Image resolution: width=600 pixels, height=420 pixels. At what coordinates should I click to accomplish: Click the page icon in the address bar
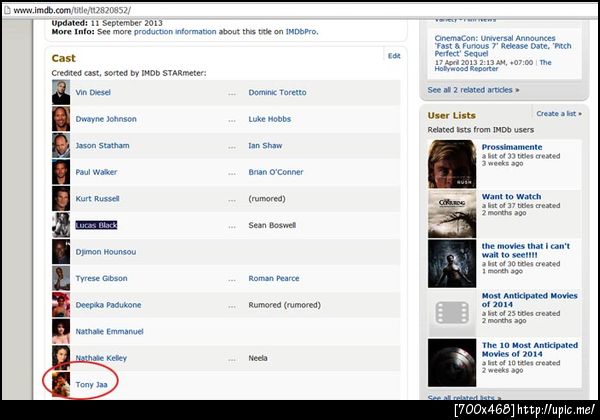tap(7, 10)
